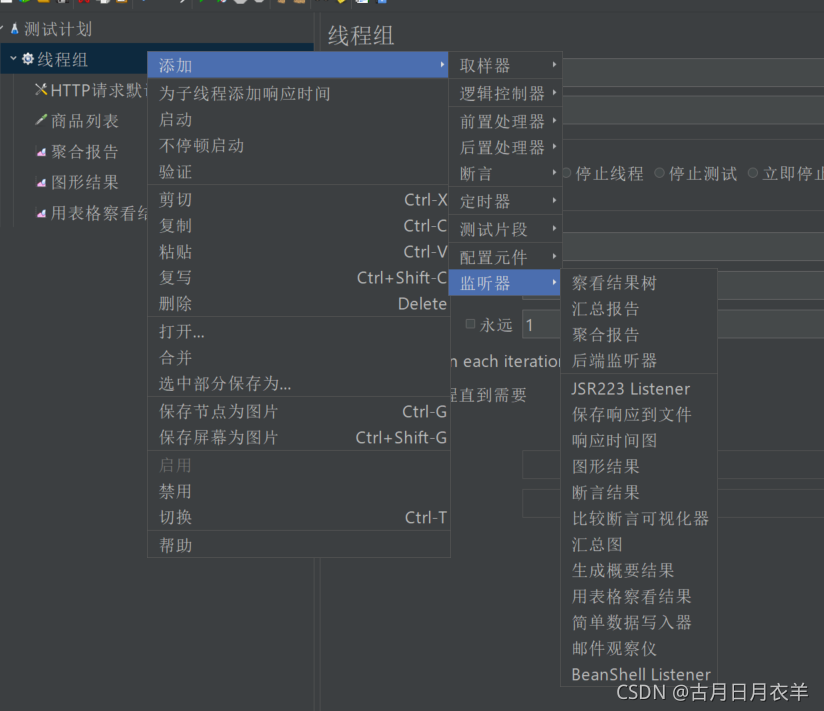Choose 合并 in the context menu
This screenshot has height=711, width=824.
(x=298, y=358)
